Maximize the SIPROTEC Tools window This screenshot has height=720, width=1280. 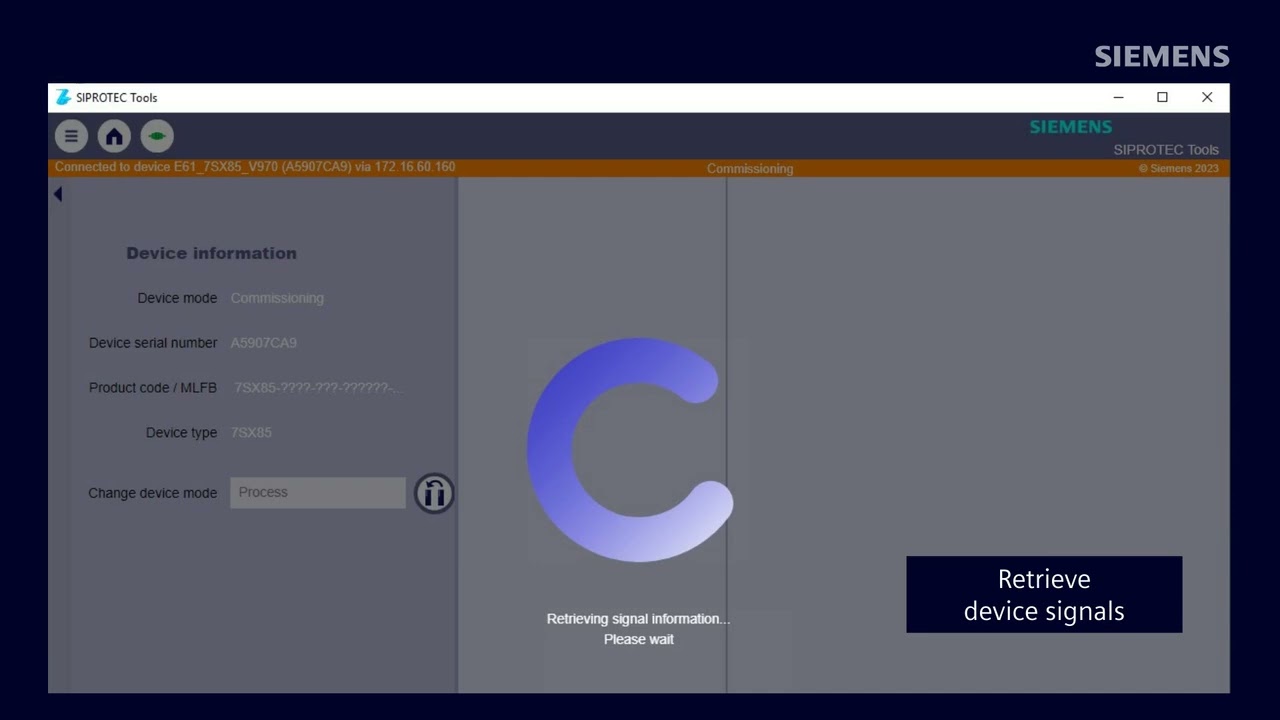click(x=1162, y=97)
